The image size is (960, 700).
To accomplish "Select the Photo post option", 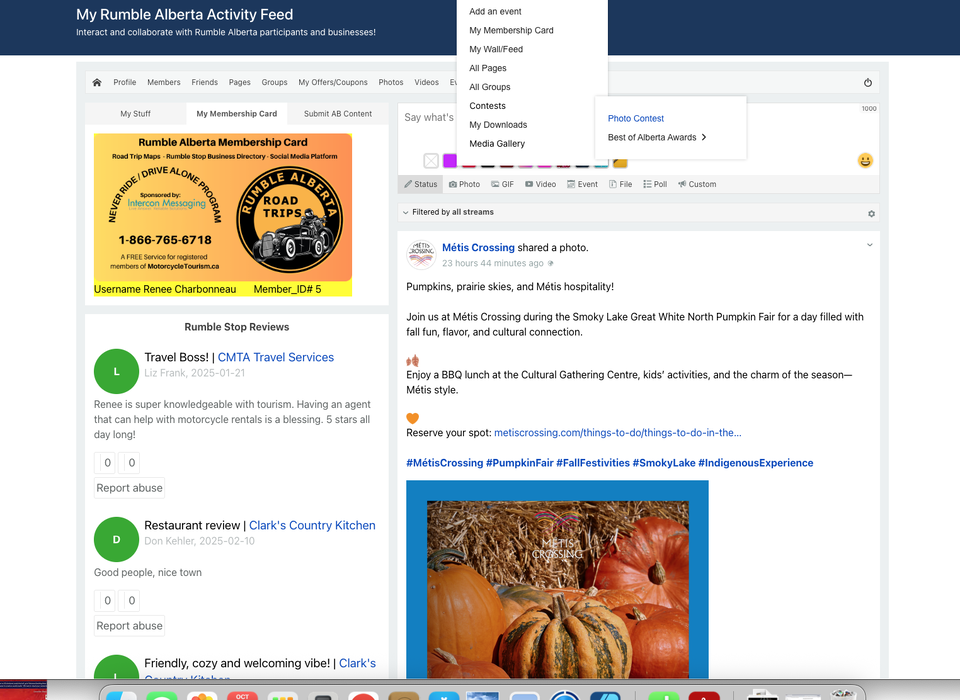I will (464, 185).
